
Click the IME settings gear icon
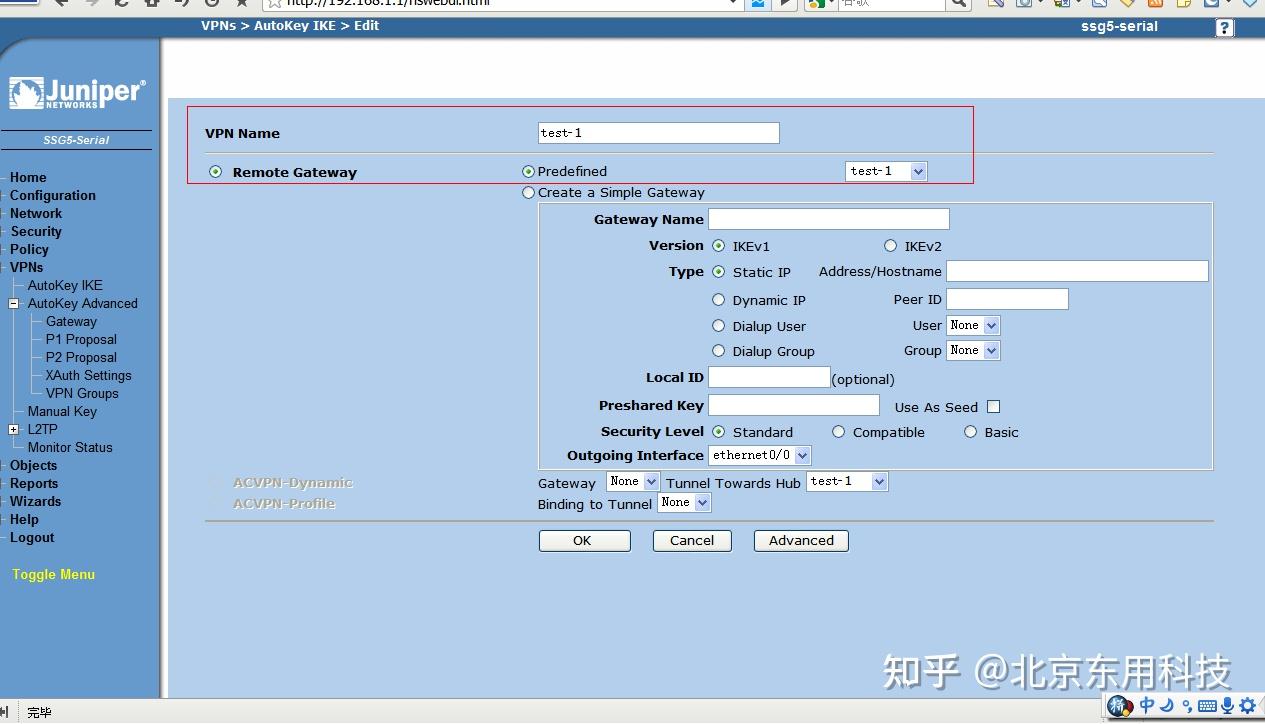coord(1247,707)
